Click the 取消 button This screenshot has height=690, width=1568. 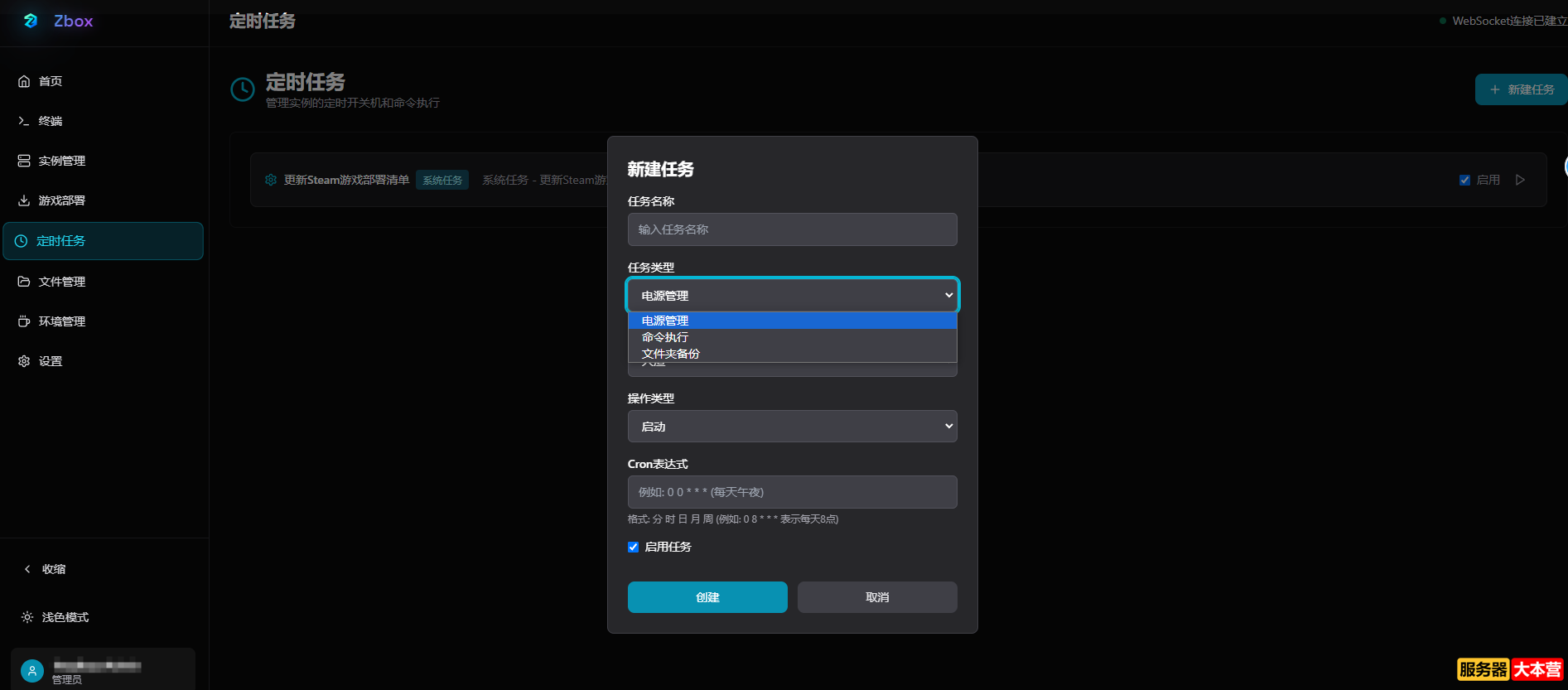(877, 597)
